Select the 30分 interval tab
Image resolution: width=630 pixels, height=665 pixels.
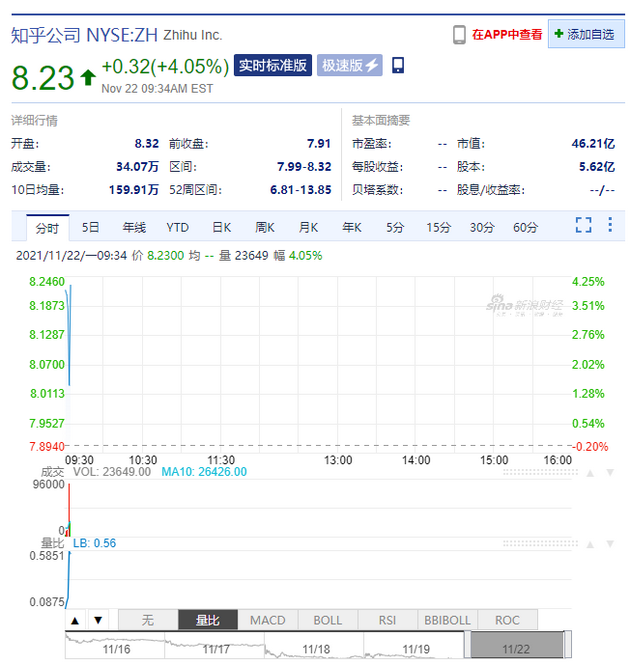(482, 228)
